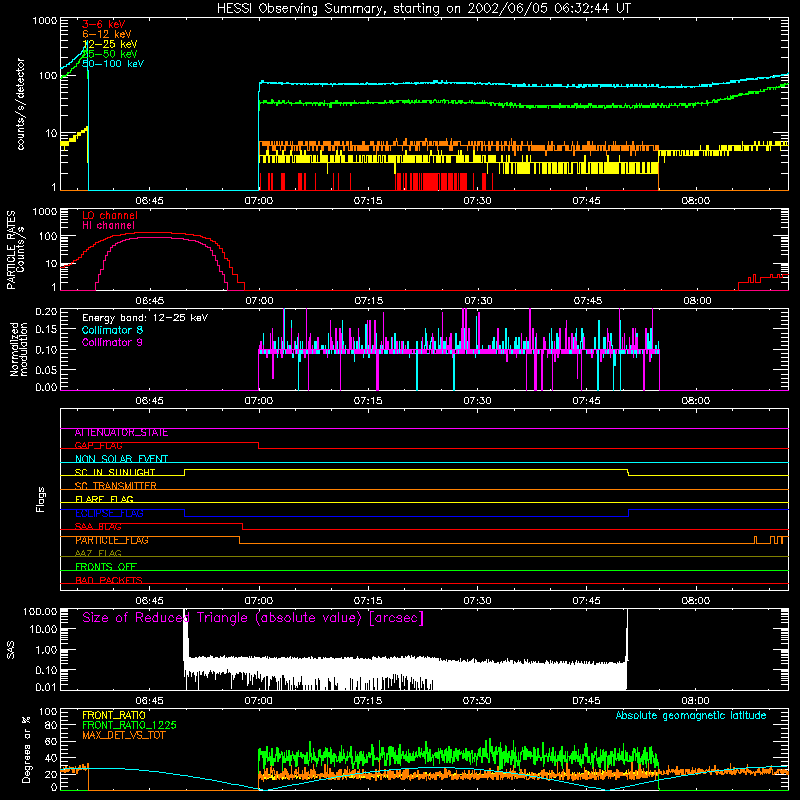Viewport: 800px width, 800px height.
Task: Select the 25-50 keV legend label
Action: (110, 54)
